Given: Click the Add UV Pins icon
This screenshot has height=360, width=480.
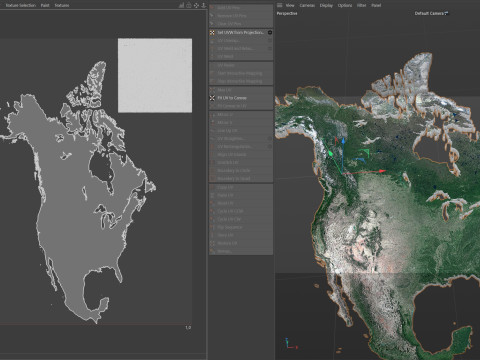Looking at the screenshot, I should [212, 7].
